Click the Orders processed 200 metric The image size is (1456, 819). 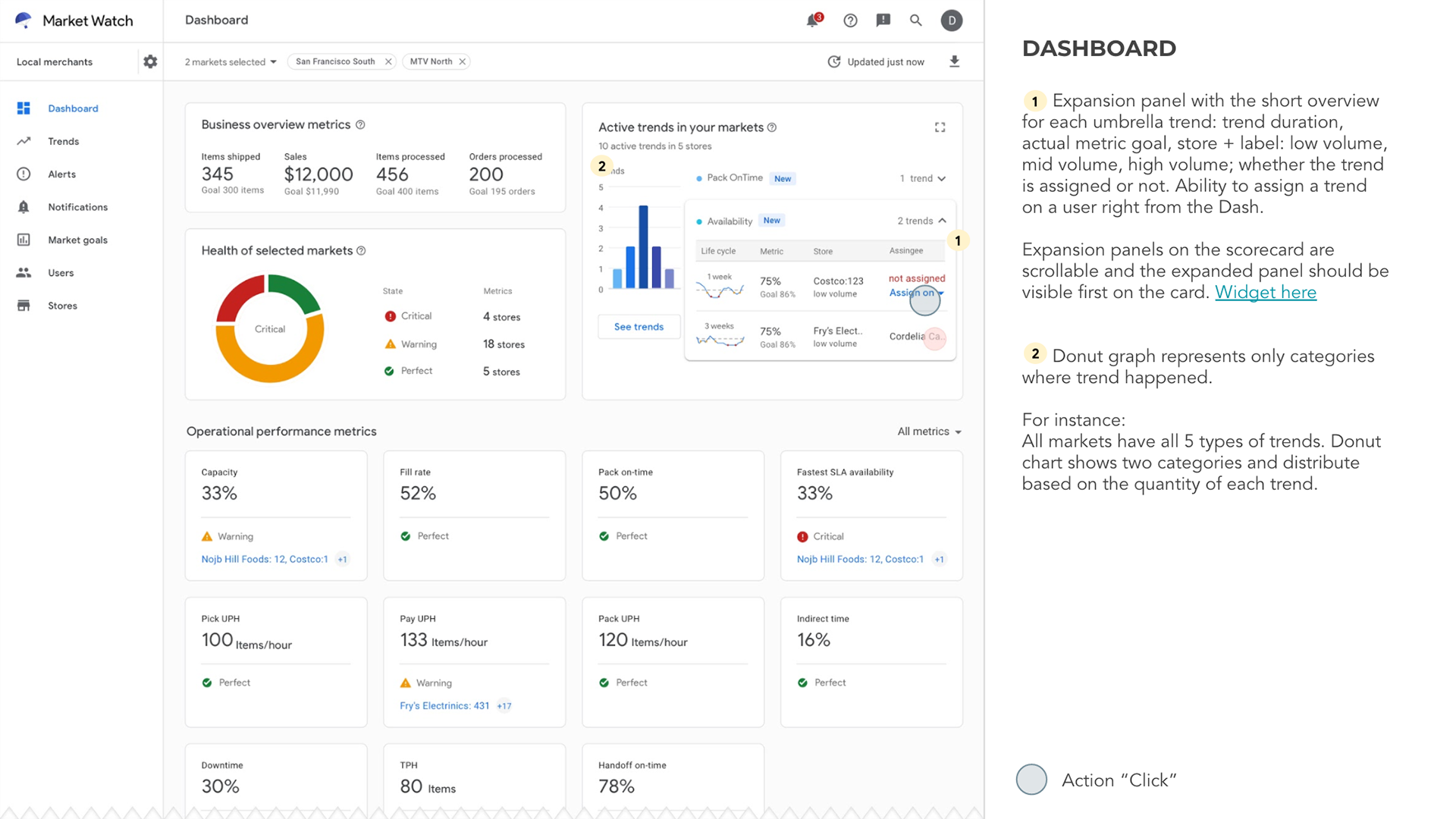tap(505, 174)
